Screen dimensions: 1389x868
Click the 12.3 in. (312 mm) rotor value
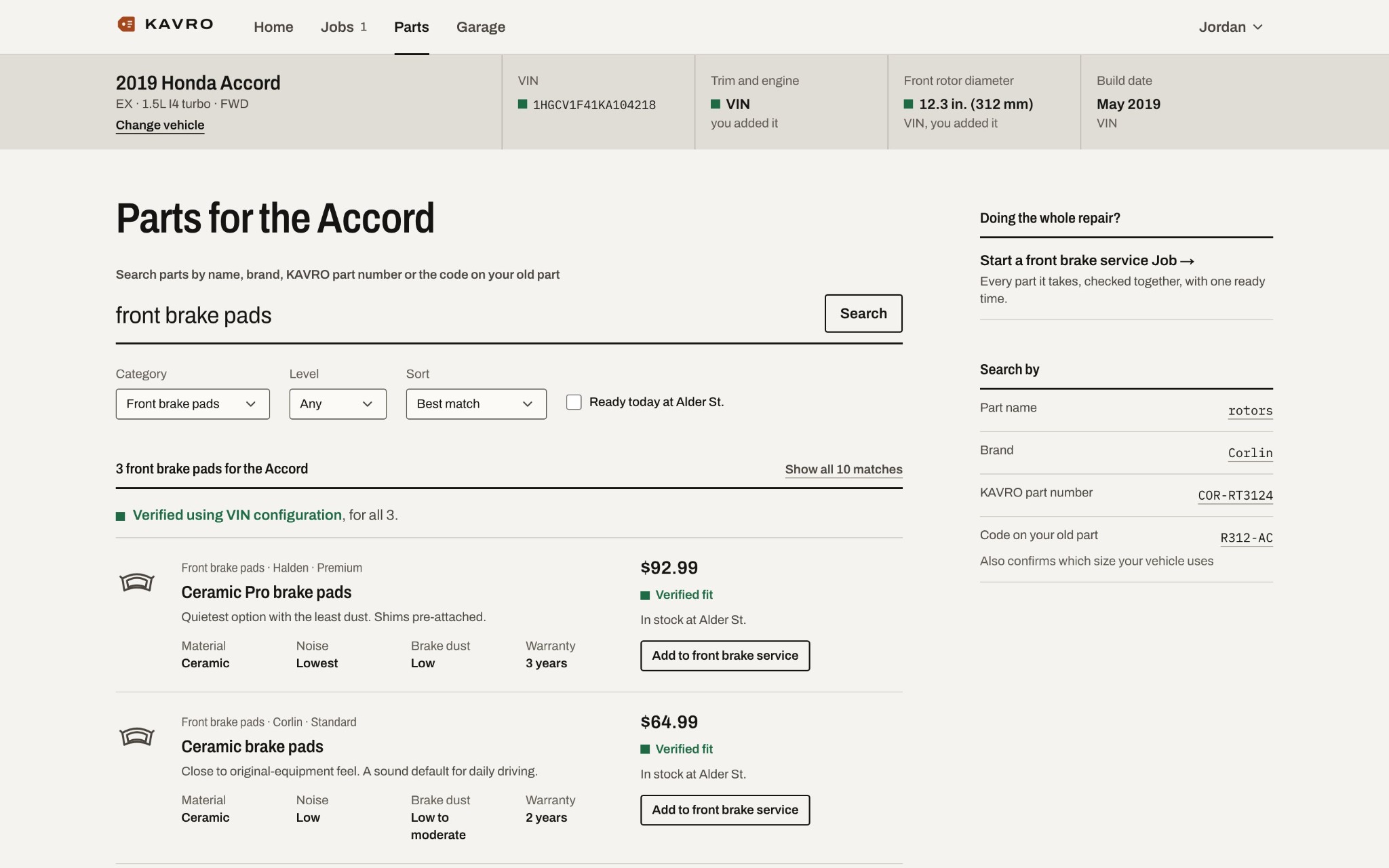point(976,104)
